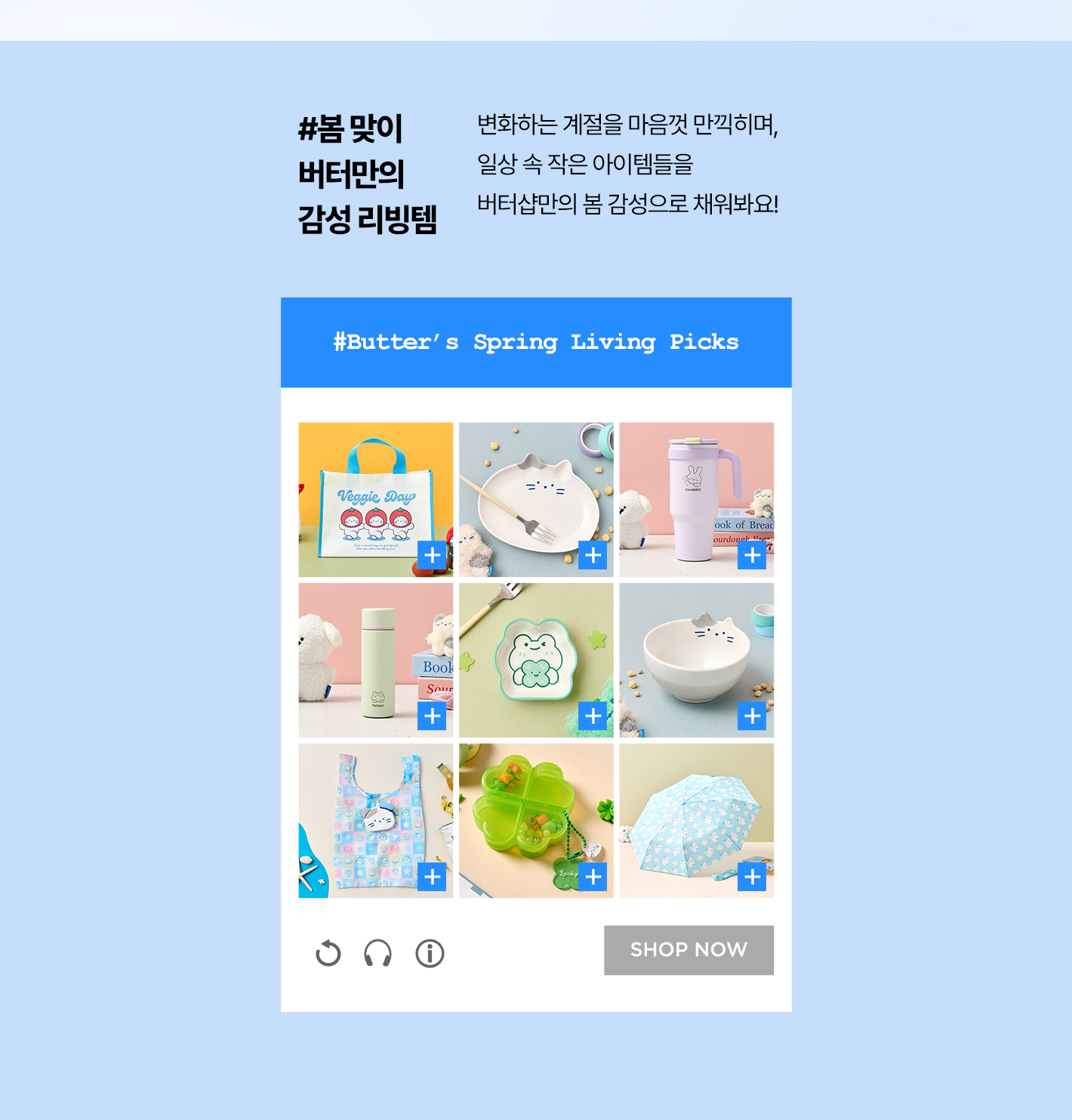
Task: Click plus icon on cat face bowl
Action: 753,716
